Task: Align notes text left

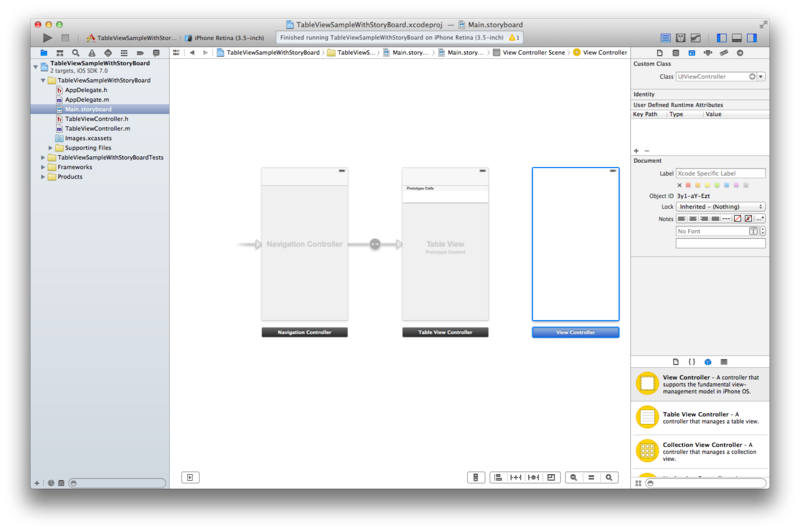Action: point(682,219)
